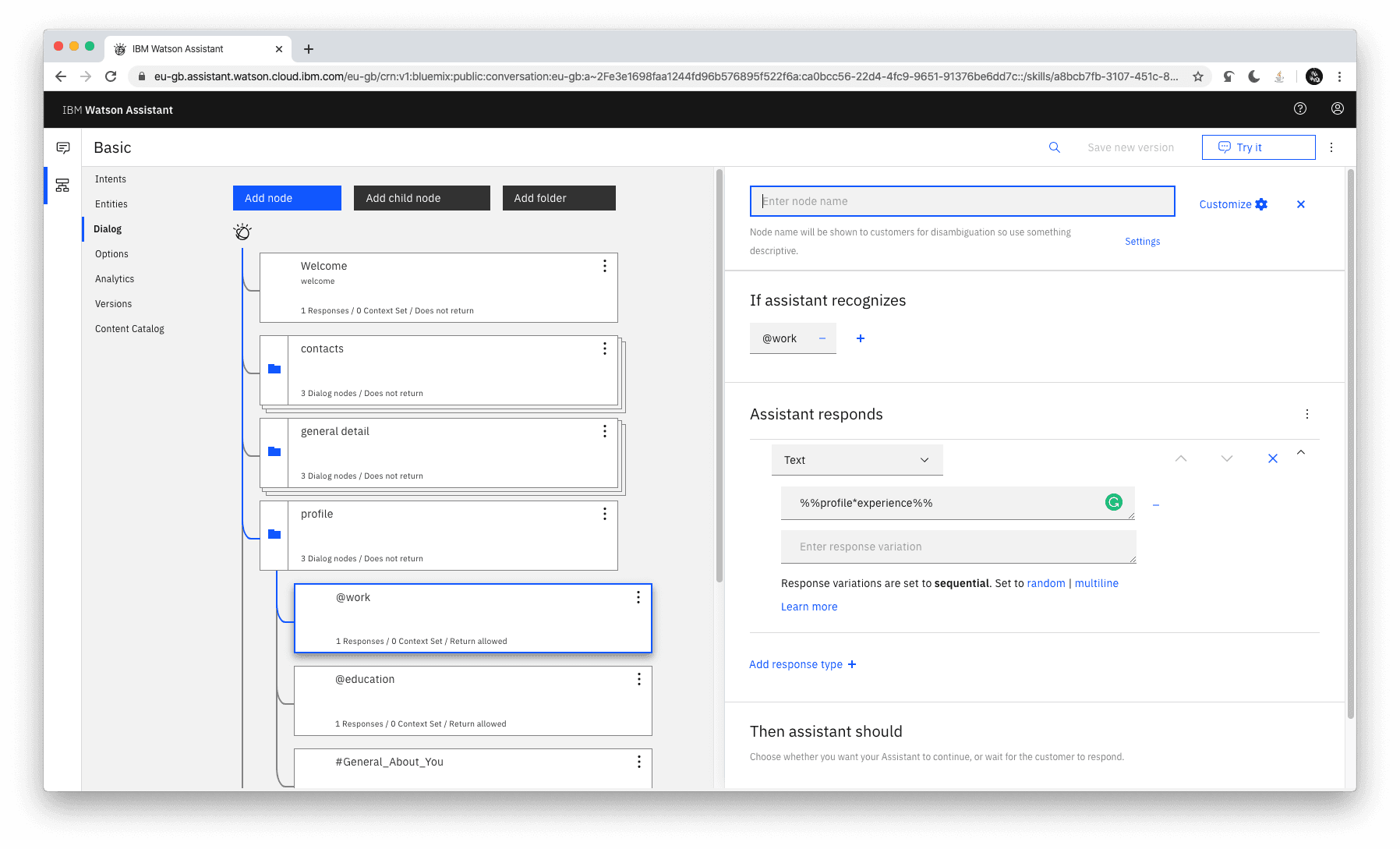Open Analytics in the left menu
Image resolution: width=1400 pixels, height=849 pixels.
[x=114, y=279]
